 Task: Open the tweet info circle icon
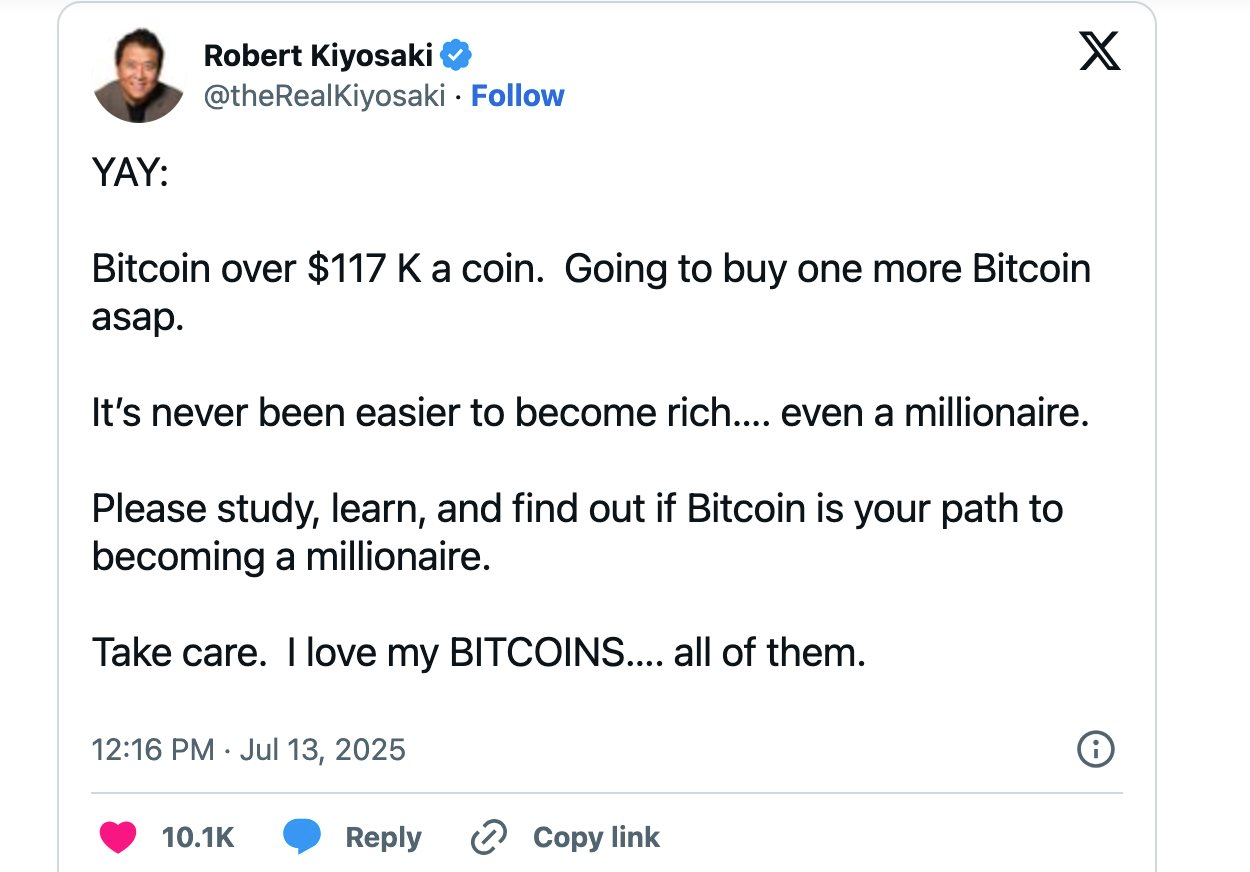pos(1096,748)
